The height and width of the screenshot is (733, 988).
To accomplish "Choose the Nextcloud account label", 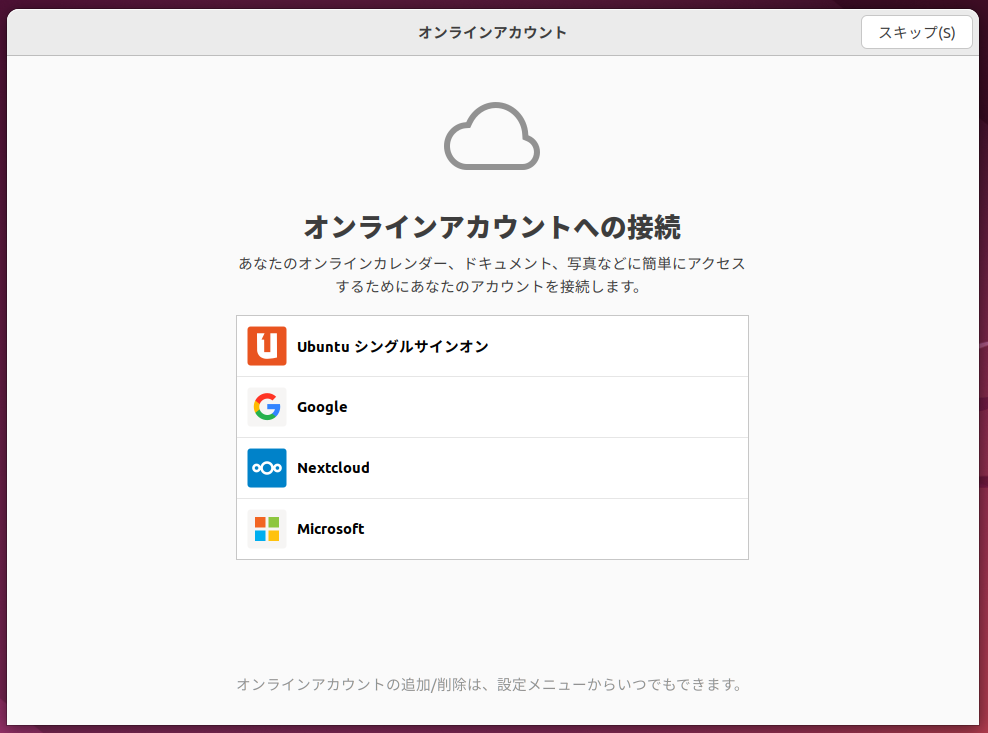I will [333, 468].
